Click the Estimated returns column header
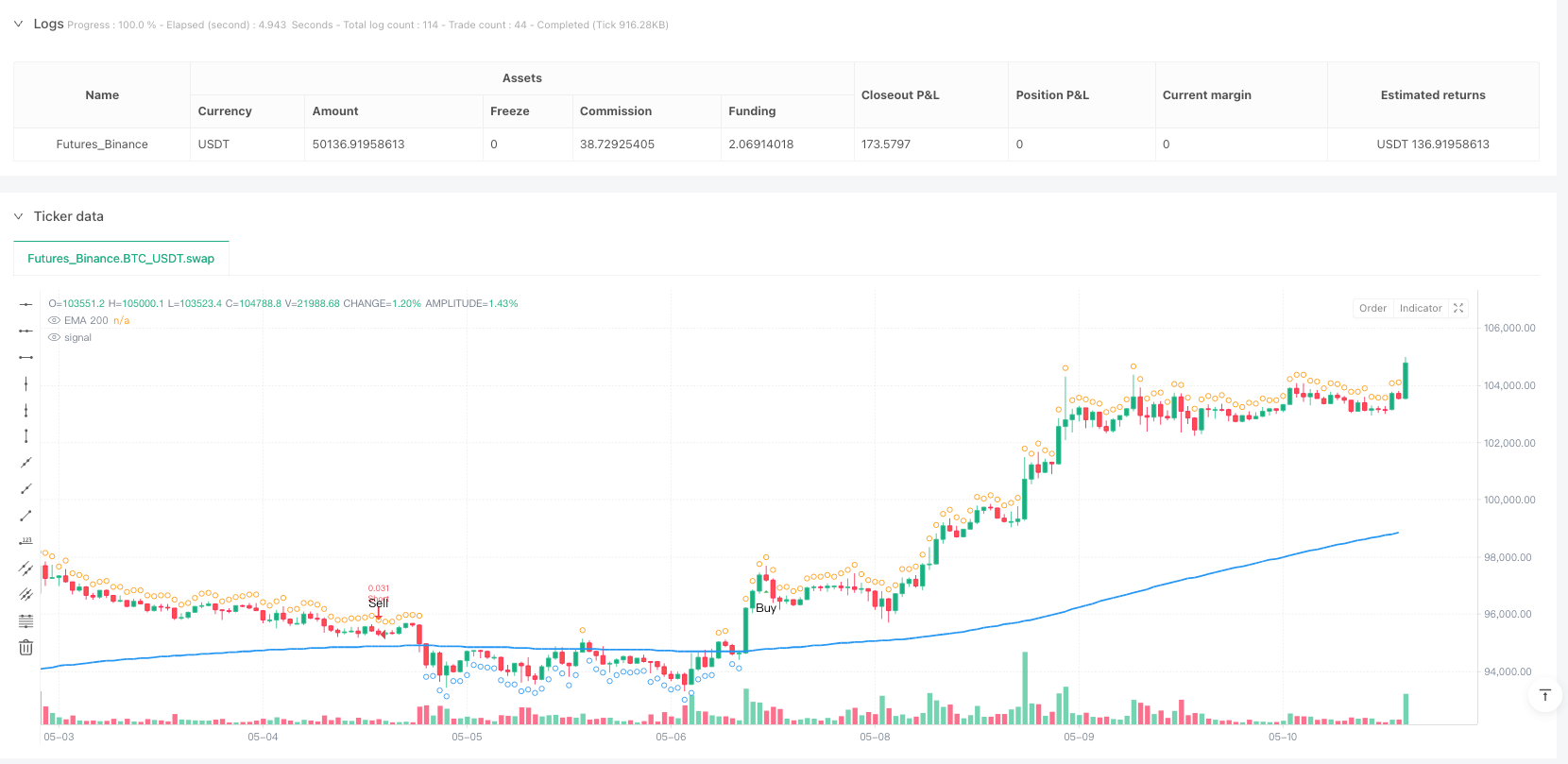The width and height of the screenshot is (1568, 764). (x=1432, y=94)
